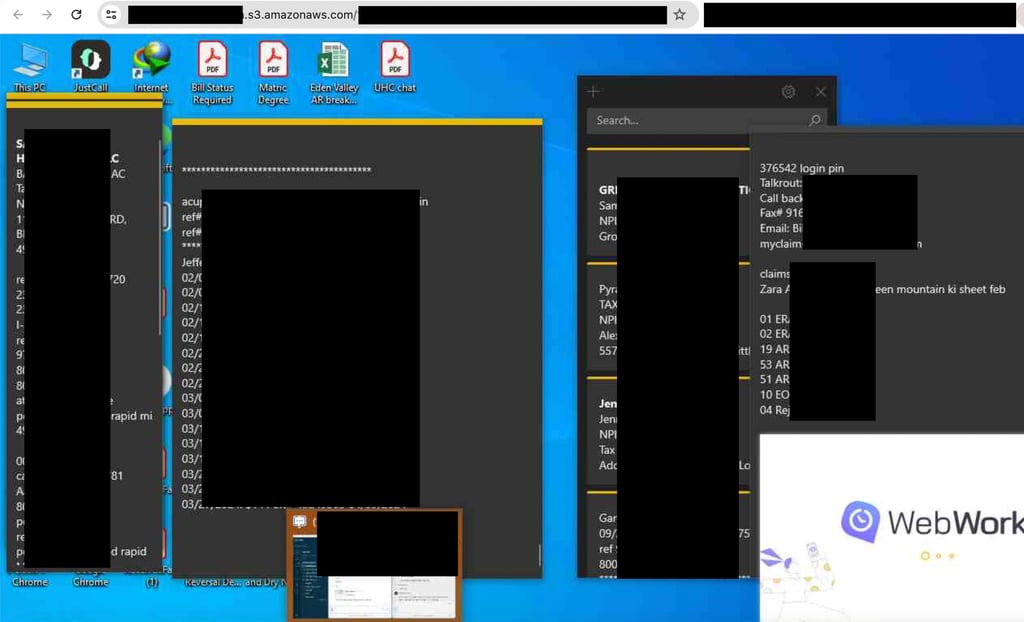This screenshot has height=622, width=1024.
Task: Reload the current page
Action: pyautogui.click(x=76, y=14)
